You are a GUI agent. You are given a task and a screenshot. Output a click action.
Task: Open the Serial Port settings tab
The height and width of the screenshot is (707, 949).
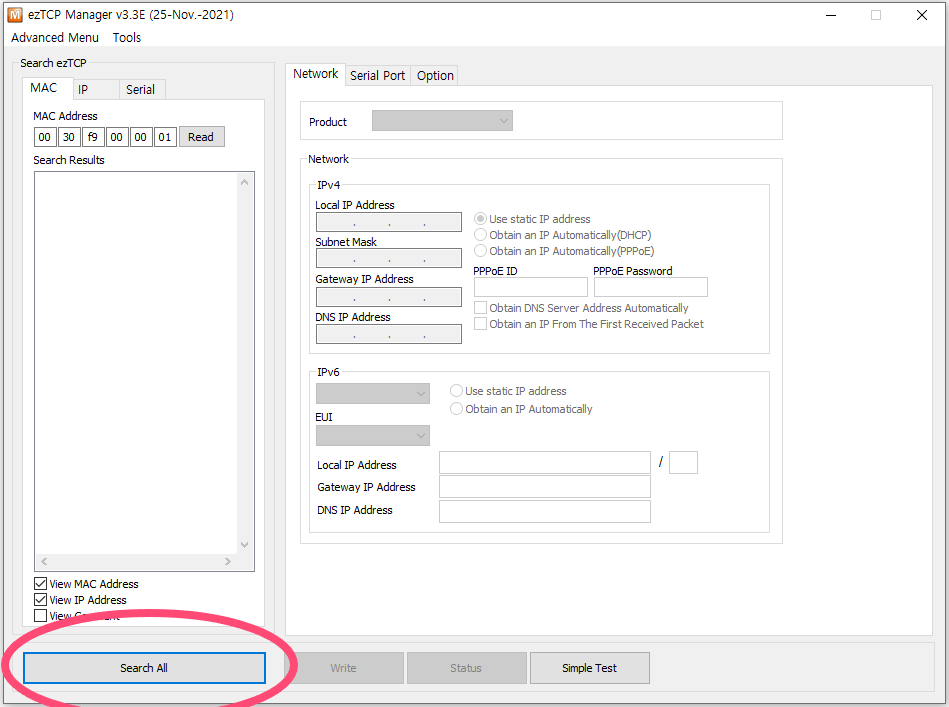(377, 76)
